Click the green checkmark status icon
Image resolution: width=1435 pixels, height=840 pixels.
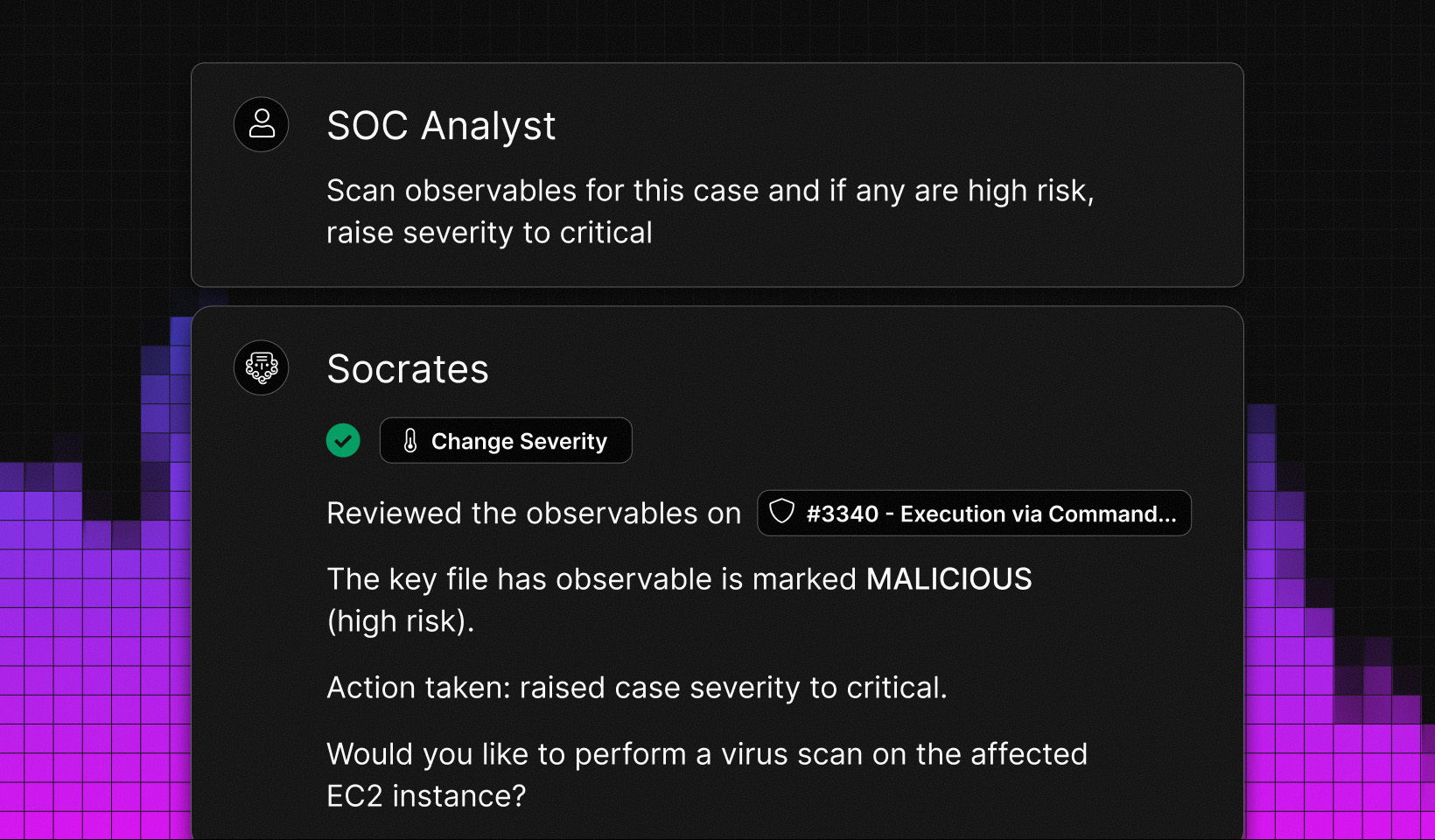tap(343, 441)
